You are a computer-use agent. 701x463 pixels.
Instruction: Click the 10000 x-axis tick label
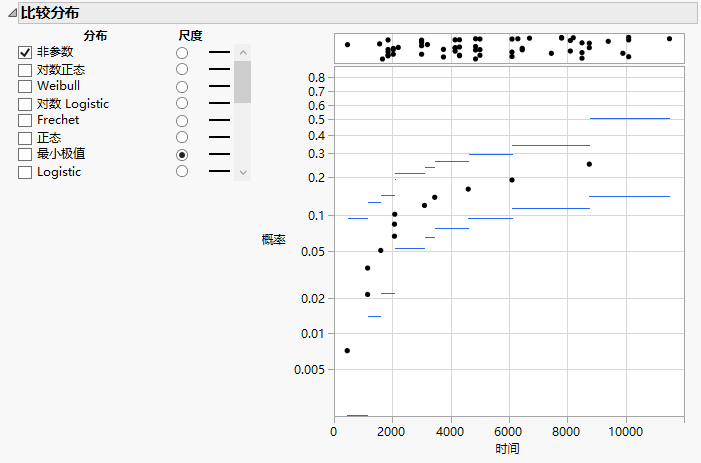point(626,432)
